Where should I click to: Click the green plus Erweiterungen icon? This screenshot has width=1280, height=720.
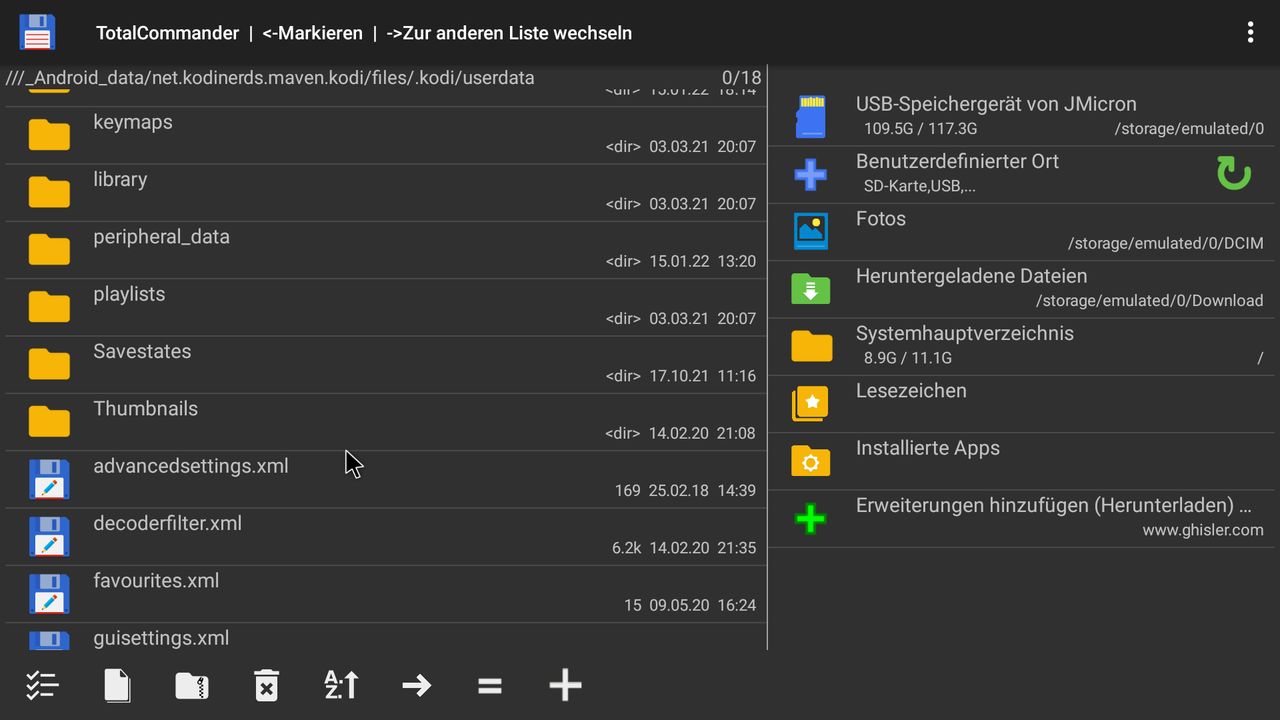810,518
